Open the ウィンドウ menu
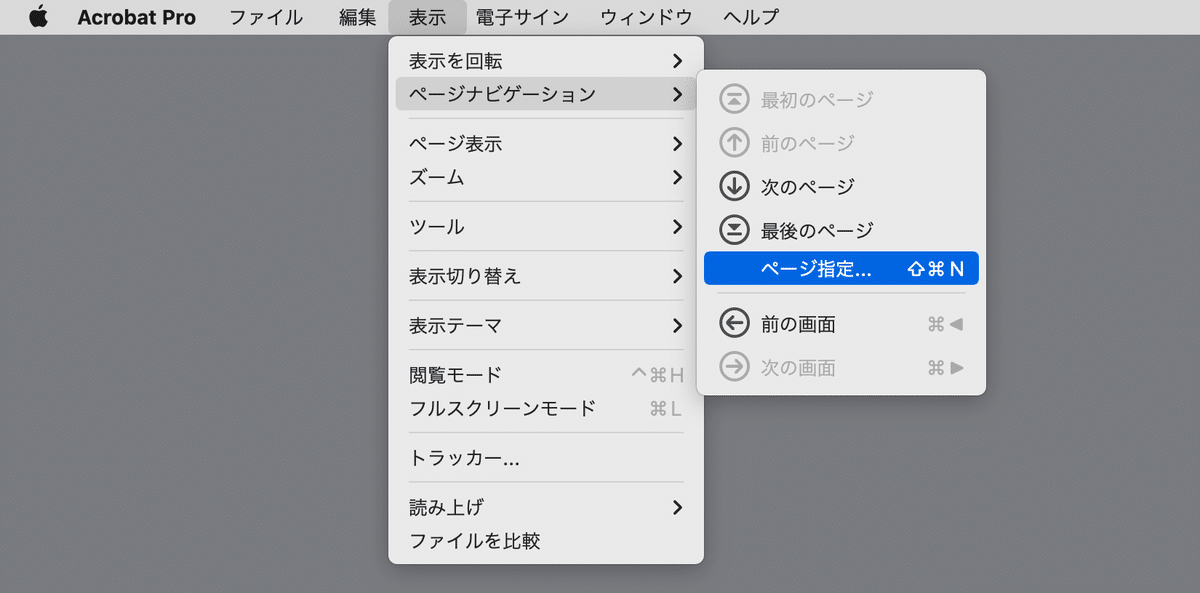This screenshot has height=593, width=1200. pyautogui.click(x=647, y=17)
